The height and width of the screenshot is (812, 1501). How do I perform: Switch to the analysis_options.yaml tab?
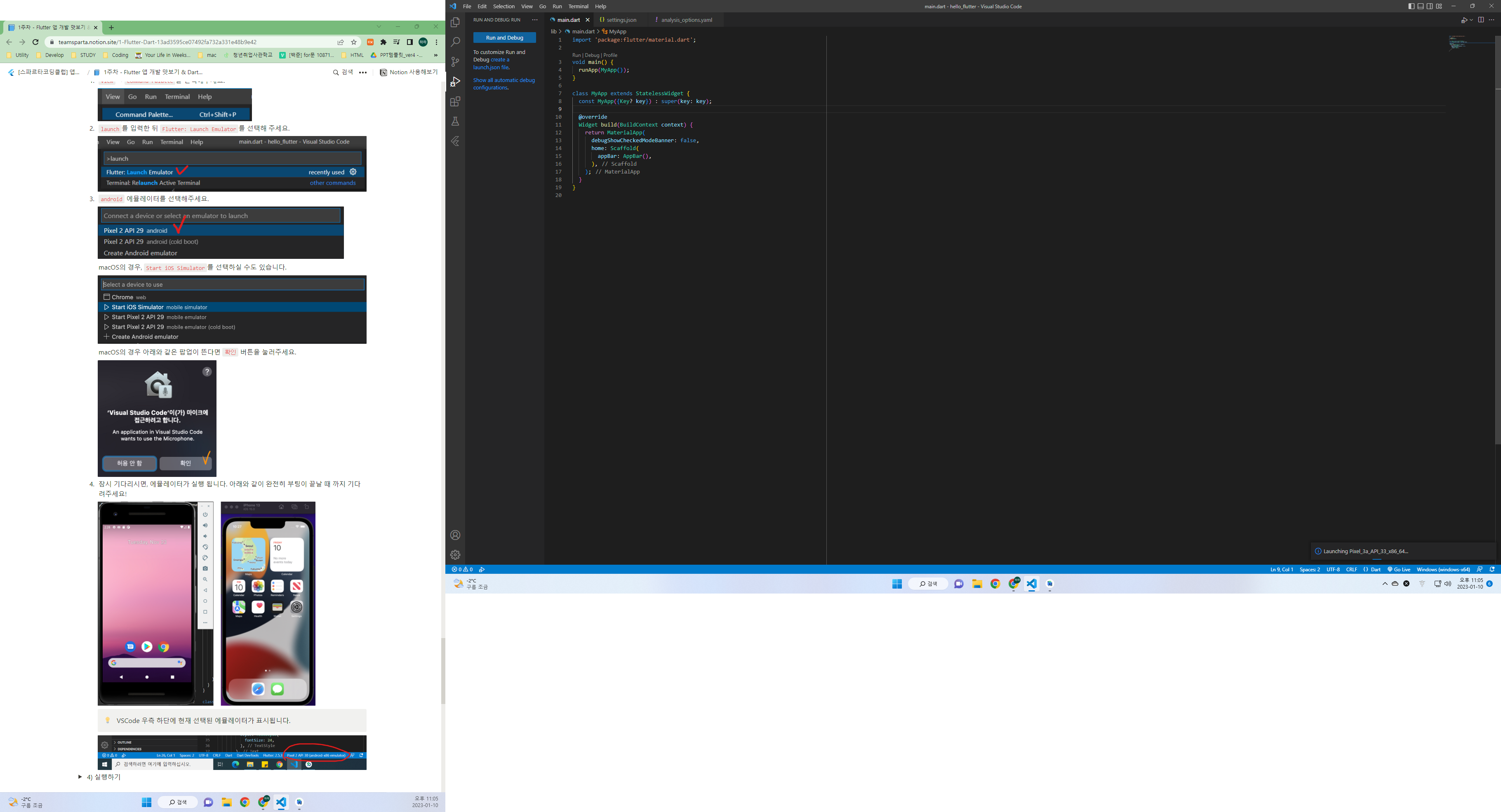(x=687, y=20)
